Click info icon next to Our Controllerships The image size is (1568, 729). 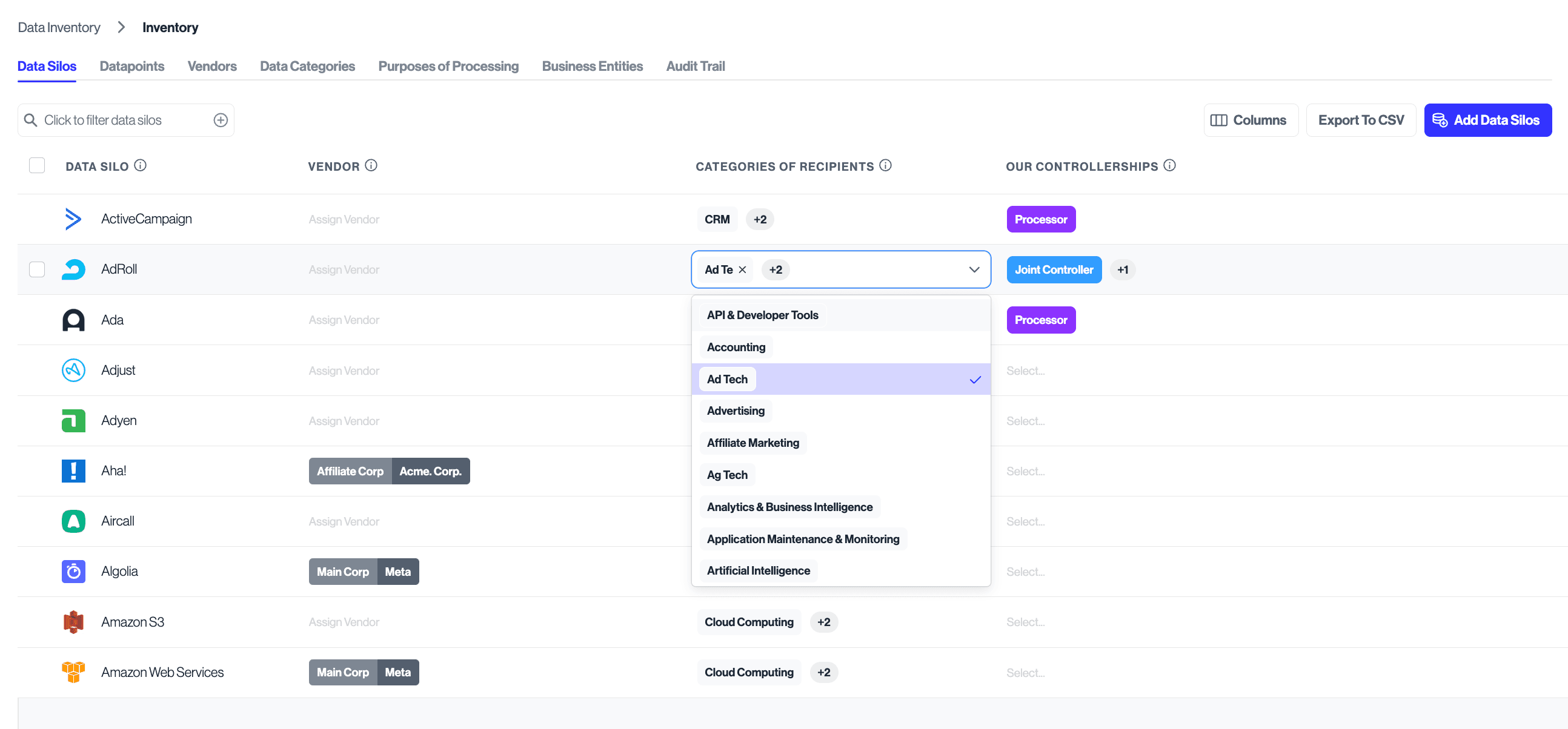coord(1169,165)
